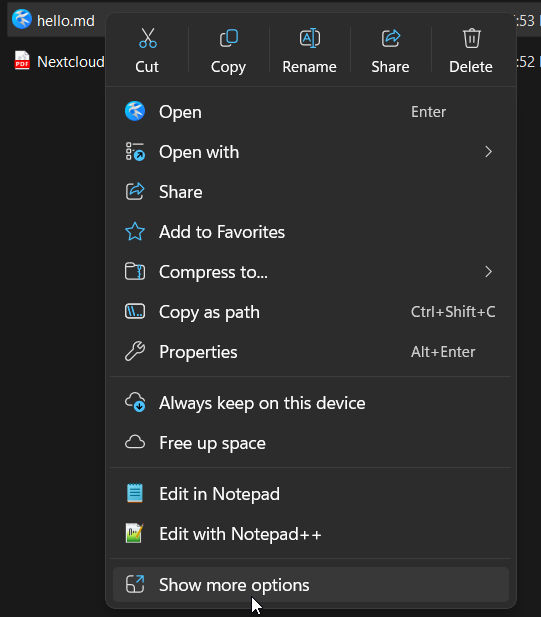Viewport: 541px width, 617px height.
Task: Click the Open entry's blue app icon
Action: pyautogui.click(x=135, y=111)
